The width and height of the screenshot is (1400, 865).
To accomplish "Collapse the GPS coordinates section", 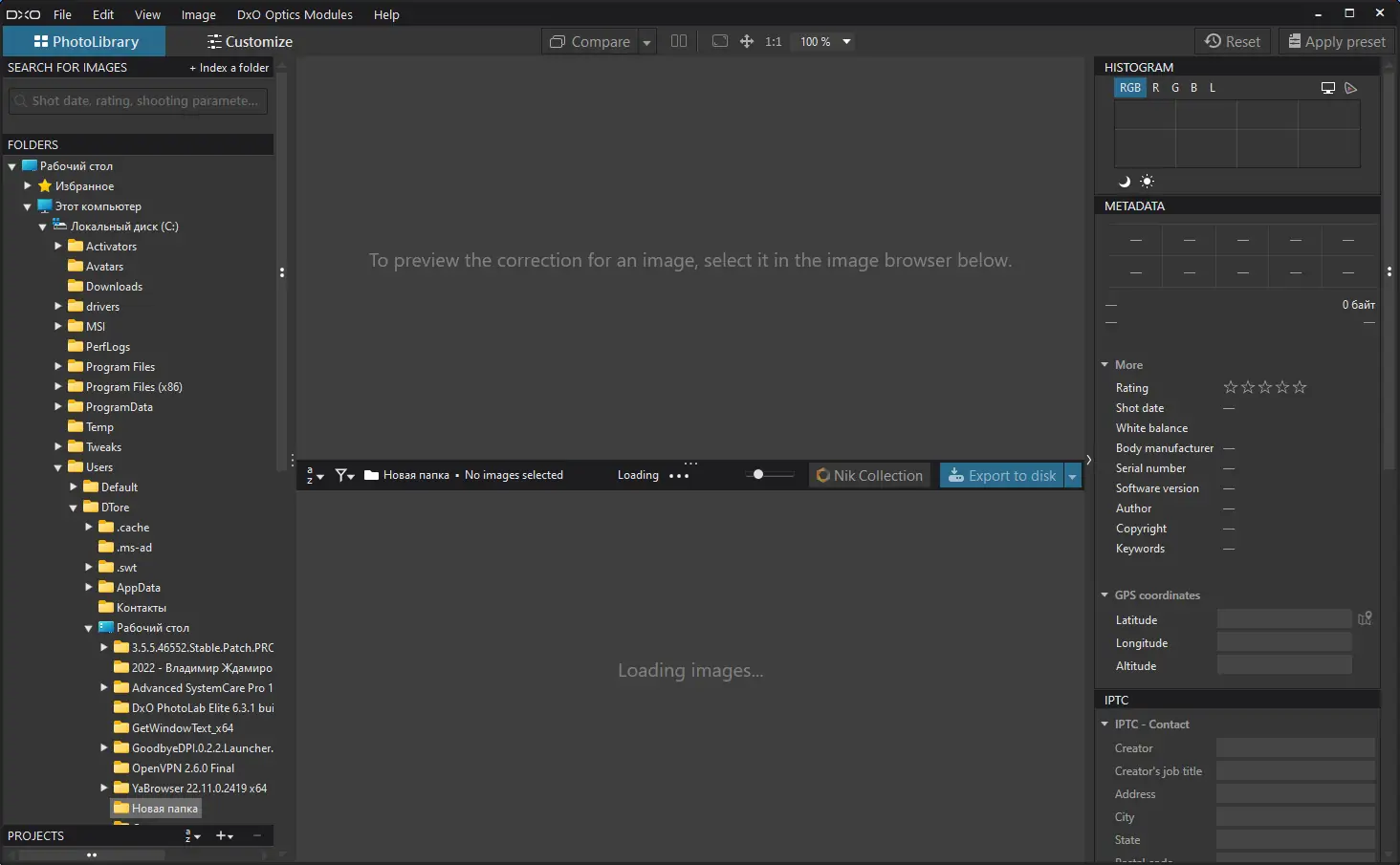I will click(1105, 595).
